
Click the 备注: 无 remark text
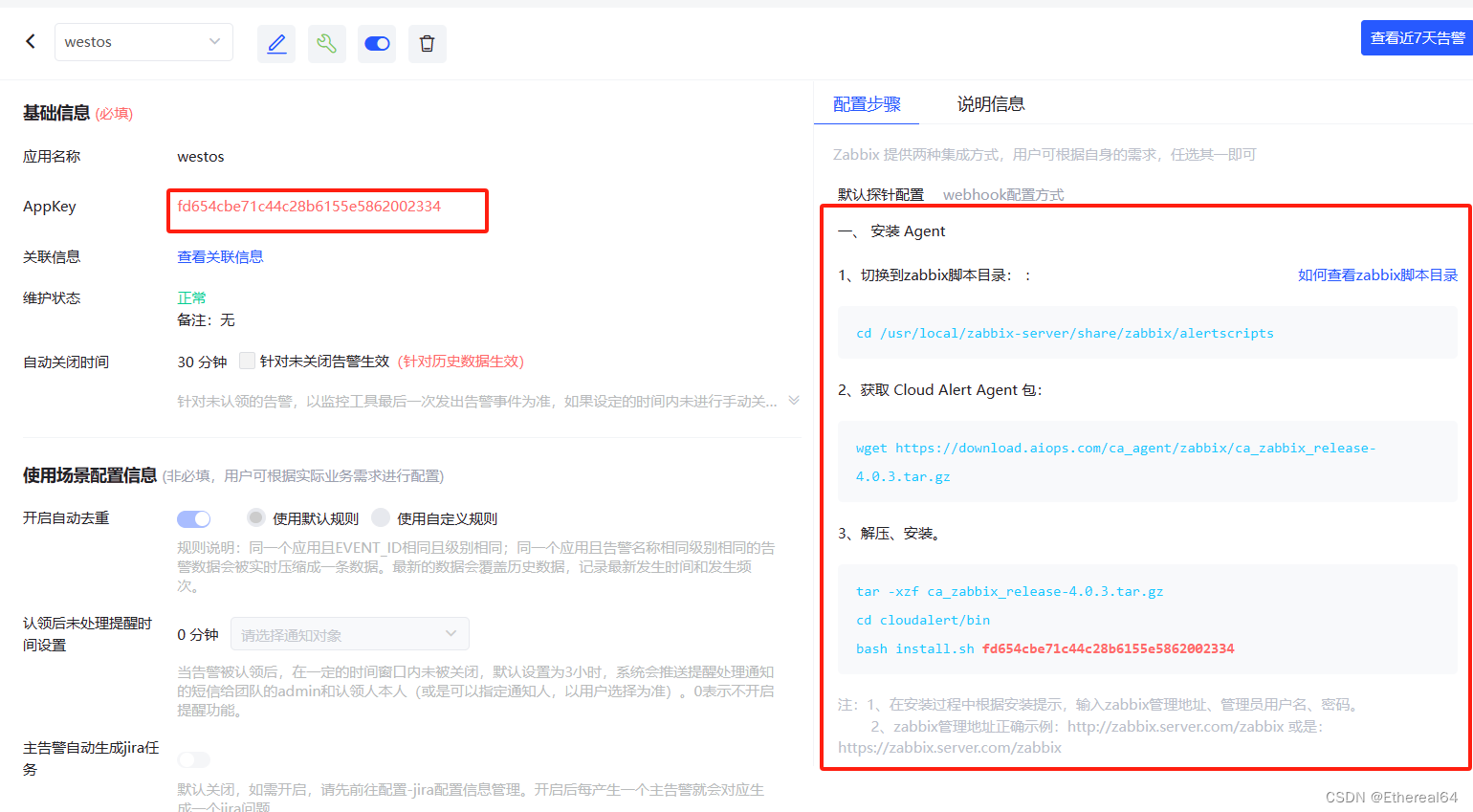pos(206,319)
